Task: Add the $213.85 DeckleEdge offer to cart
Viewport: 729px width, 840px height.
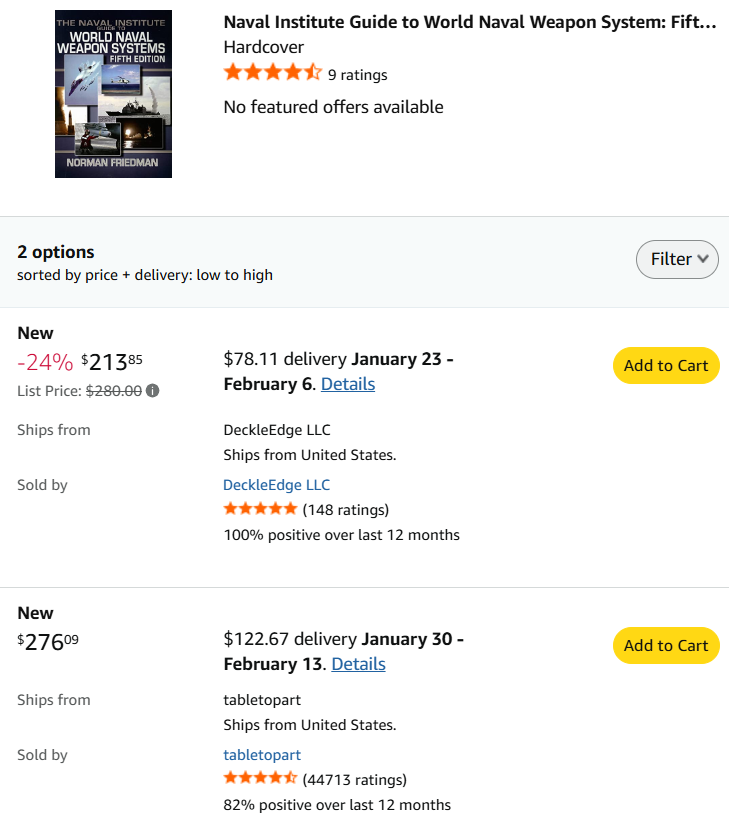Action: [x=665, y=366]
